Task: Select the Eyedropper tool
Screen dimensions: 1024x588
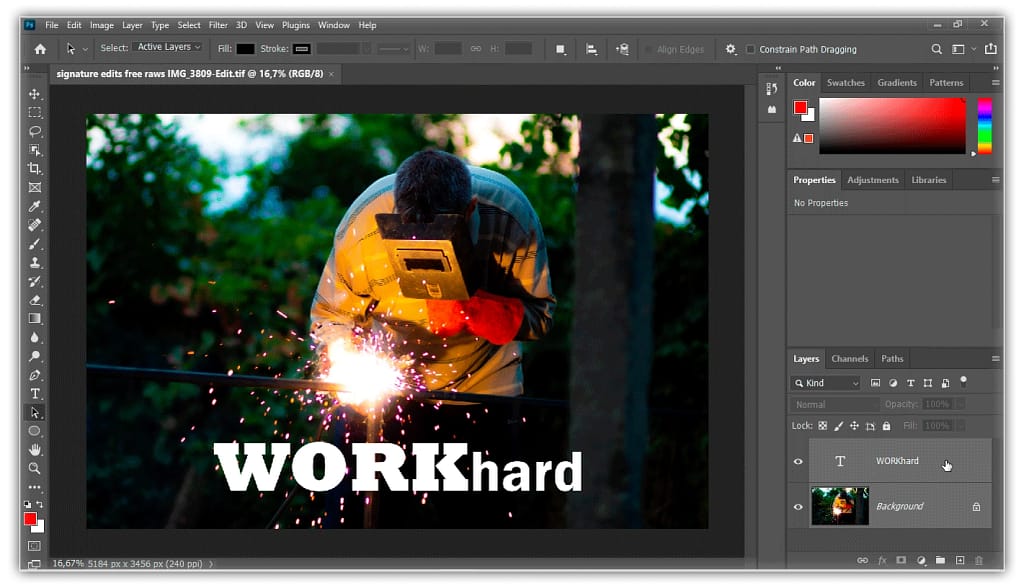Action: (x=35, y=206)
